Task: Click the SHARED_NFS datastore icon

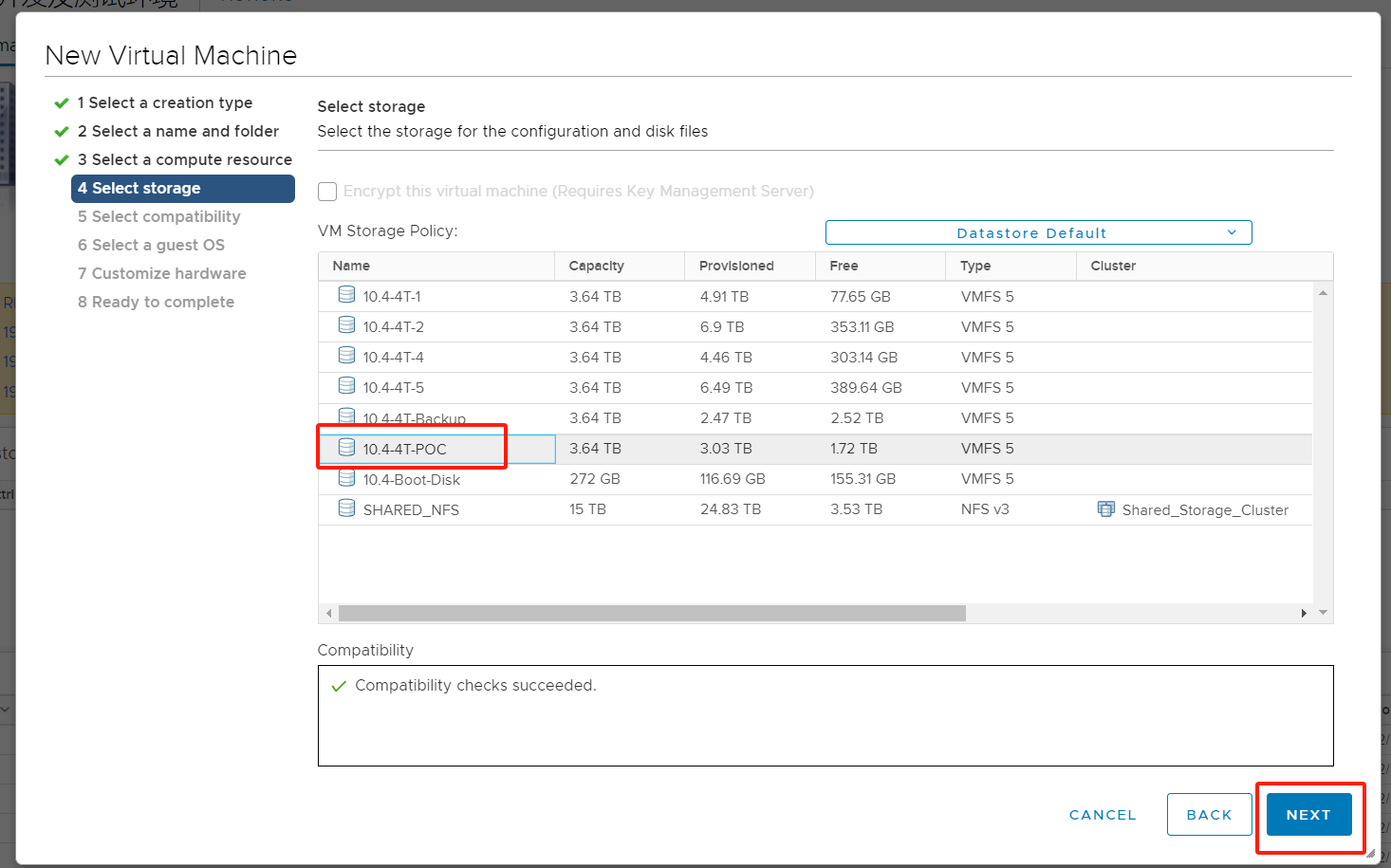Action: [x=347, y=508]
